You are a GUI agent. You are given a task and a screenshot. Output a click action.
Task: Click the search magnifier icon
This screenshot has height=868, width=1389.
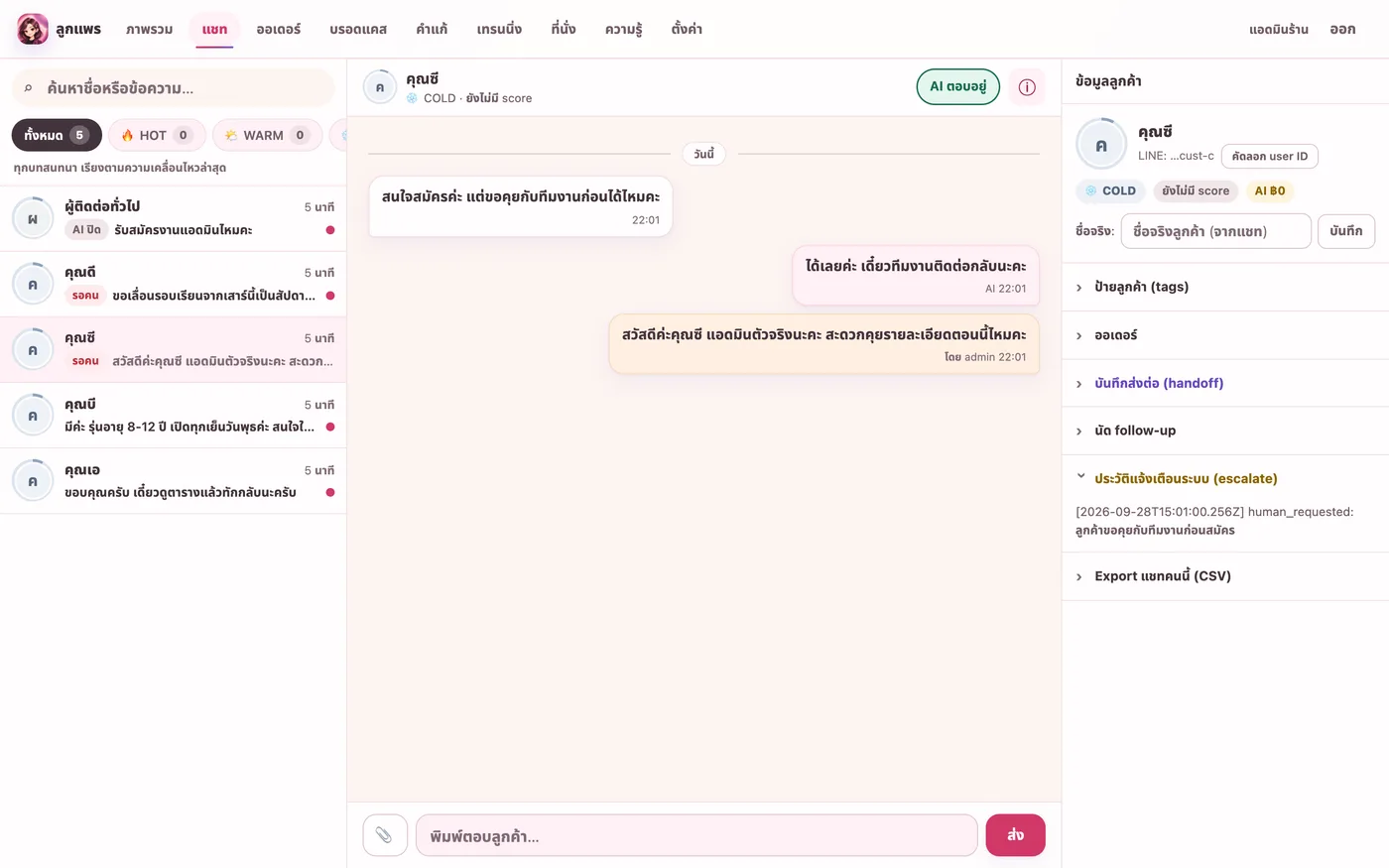coord(29,88)
